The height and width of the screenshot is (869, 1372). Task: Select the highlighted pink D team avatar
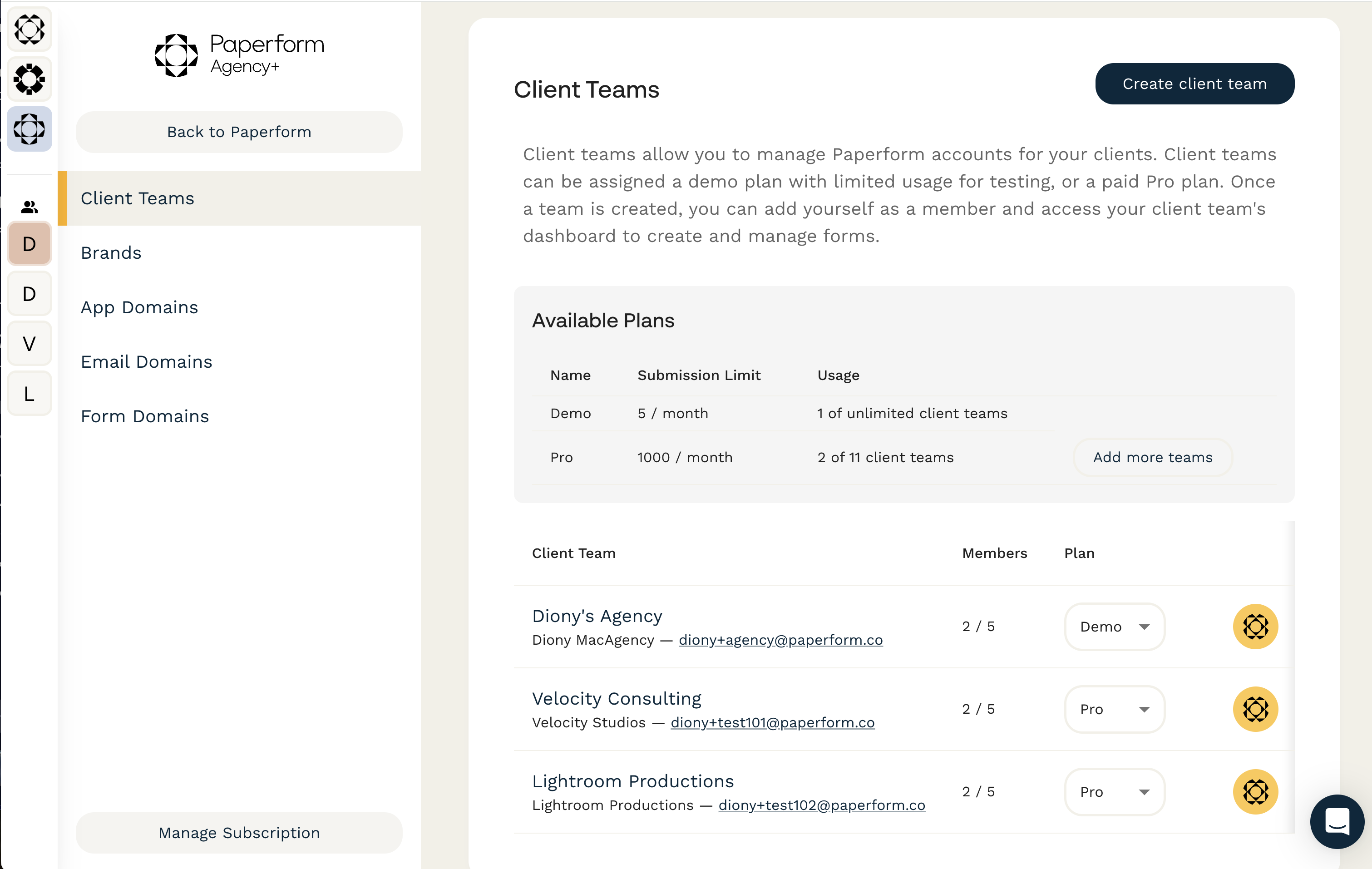[x=29, y=244]
